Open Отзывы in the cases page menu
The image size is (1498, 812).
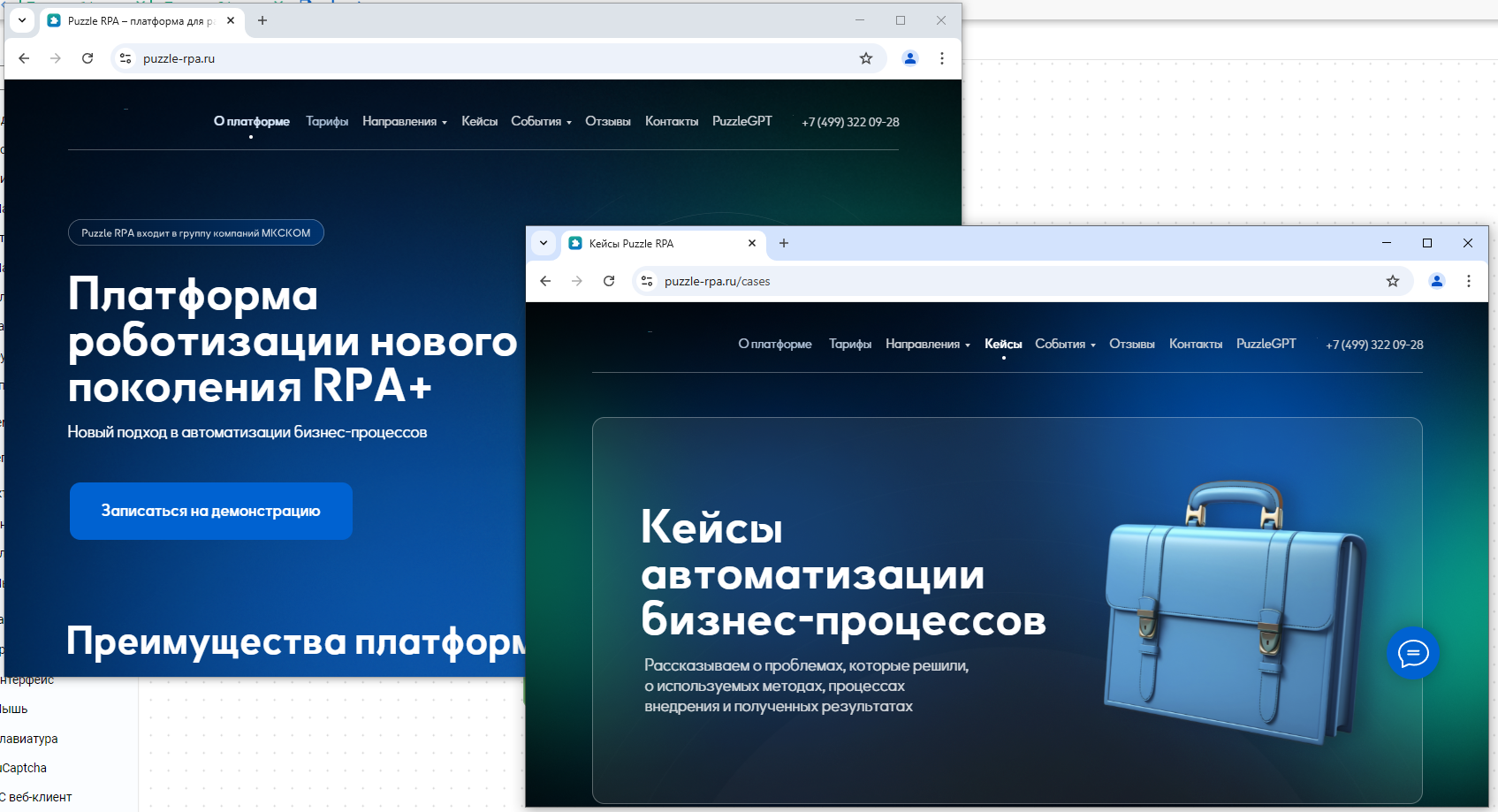tap(1132, 344)
